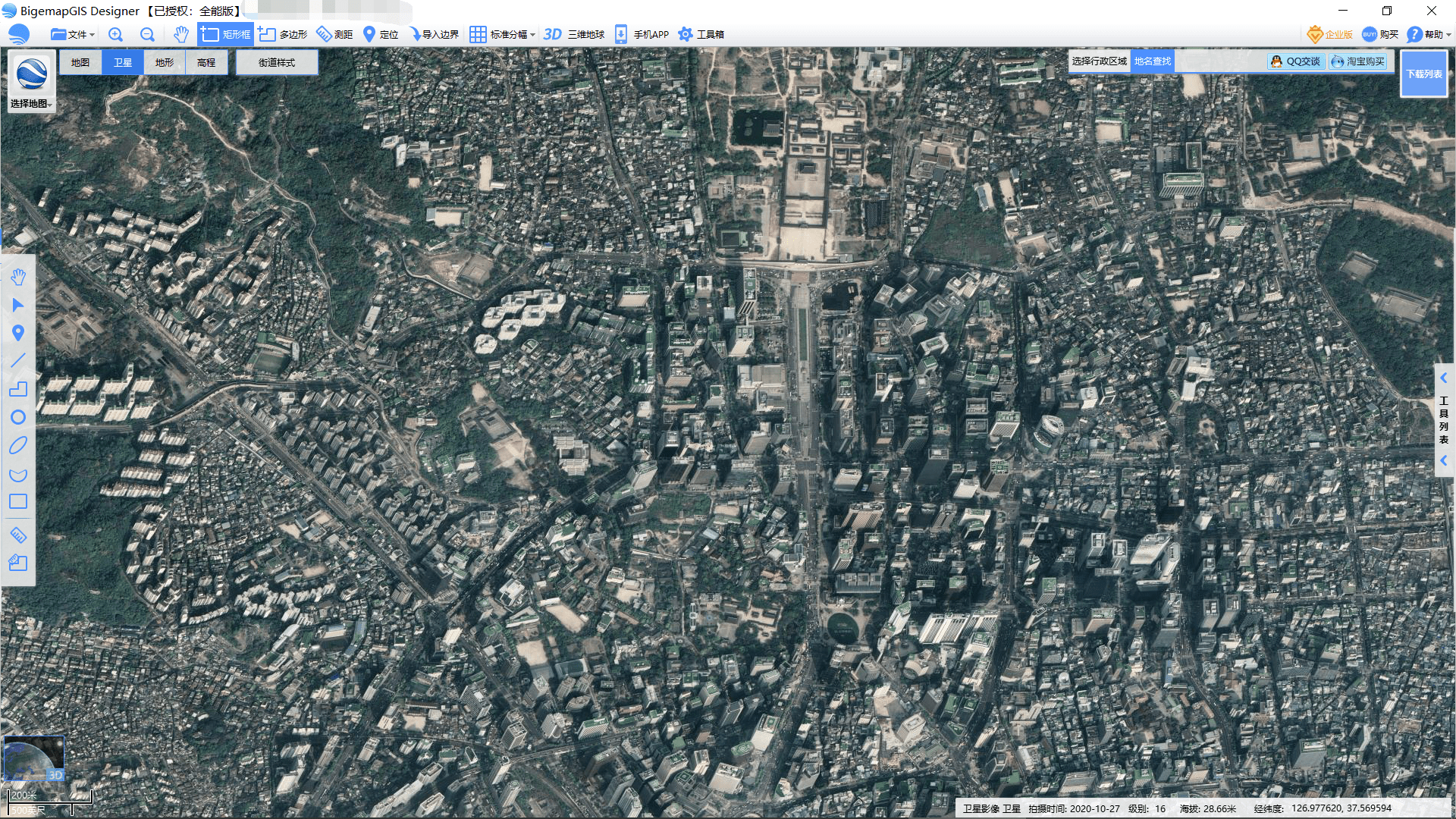Screen dimensions: 1456x819
Task: Click the zoom out magnifier icon
Action: [147, 34]
